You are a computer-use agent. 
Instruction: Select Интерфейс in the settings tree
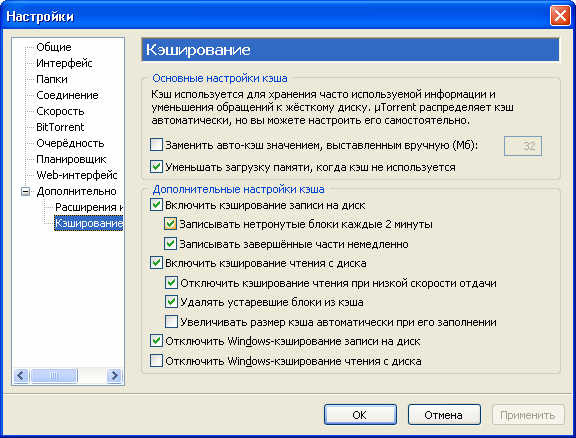pos(64,63)
